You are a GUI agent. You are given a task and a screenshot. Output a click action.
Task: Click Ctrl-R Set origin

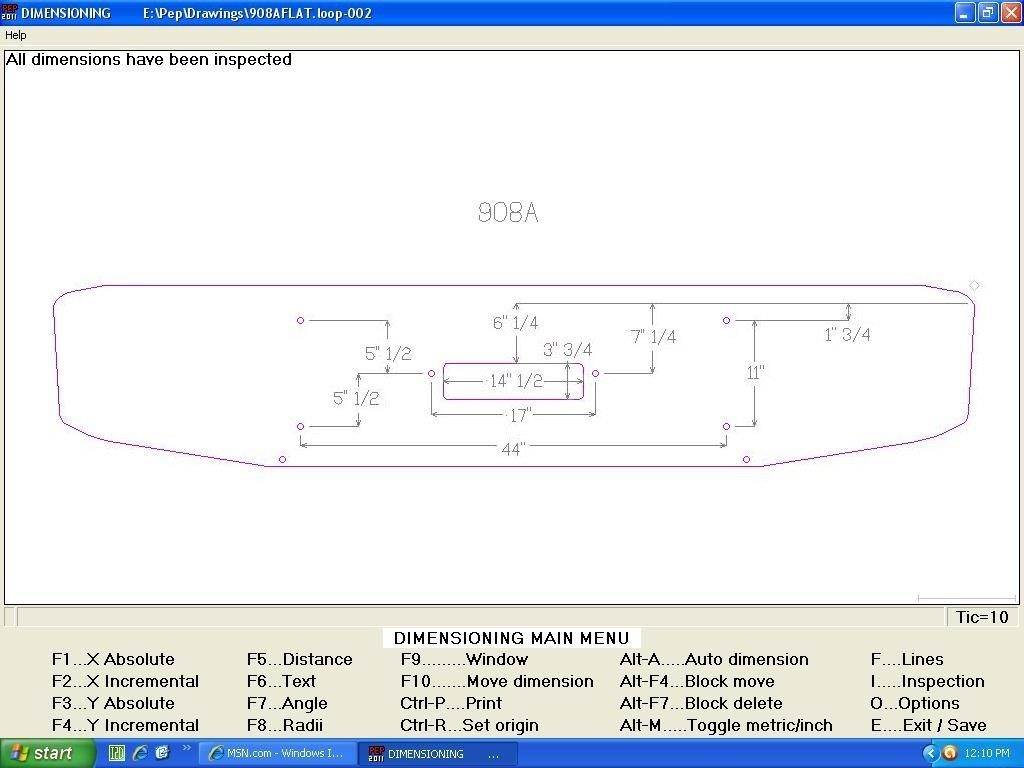point(470,726)
